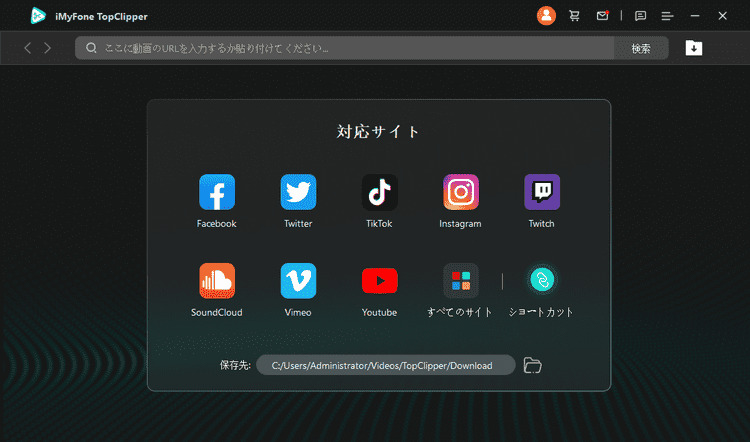Open the Facebook site icon
This screenshot has height=442, width=750.
coord(217,192)
